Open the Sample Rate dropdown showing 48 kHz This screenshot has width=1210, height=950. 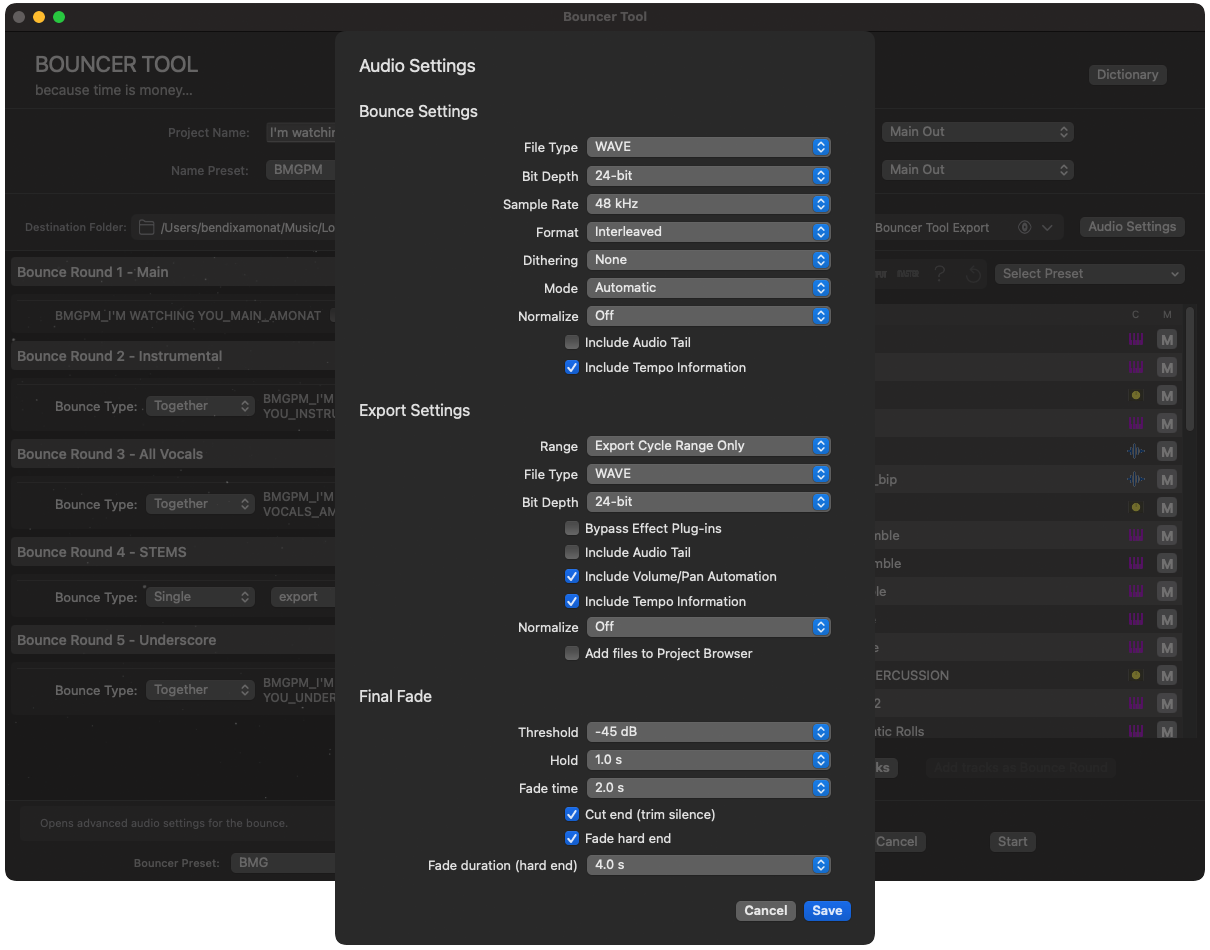click(708, 204)
